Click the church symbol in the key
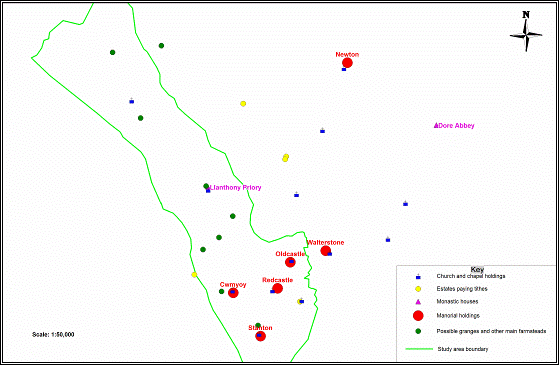This screenshot has height=365, width=559. [418, 277]
